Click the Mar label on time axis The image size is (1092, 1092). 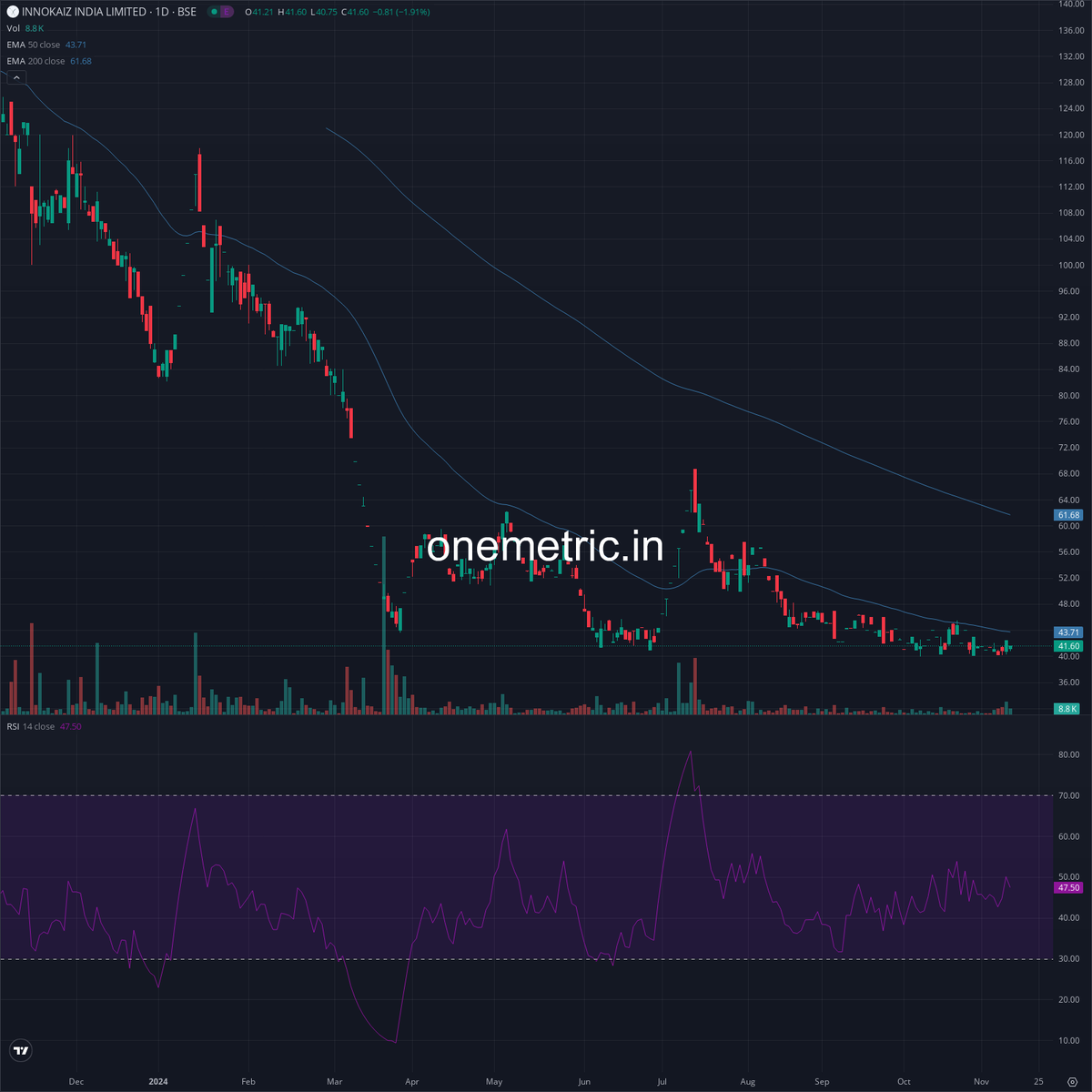pyautogui.click(x=334, y=1082)
